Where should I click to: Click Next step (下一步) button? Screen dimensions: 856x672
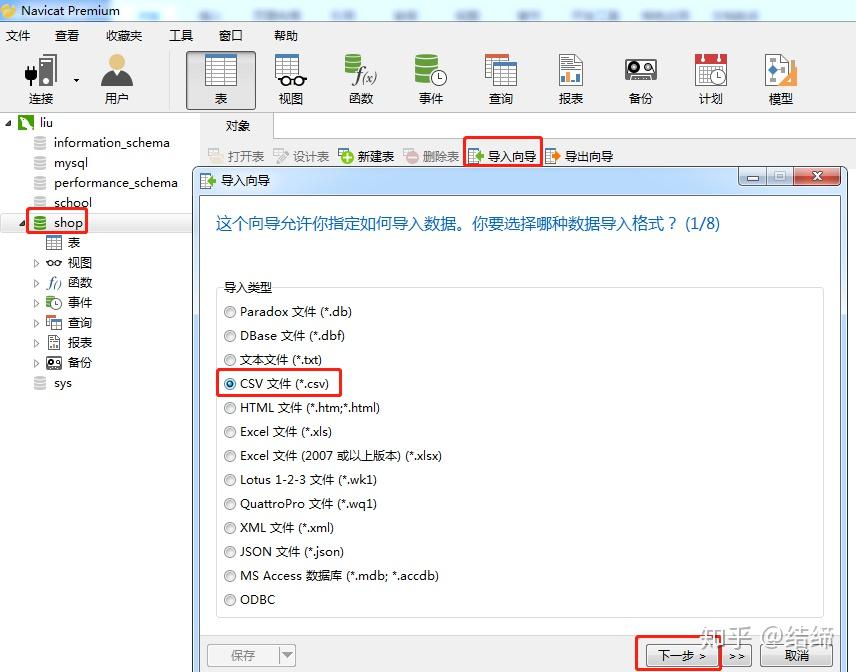coord(681,655)
